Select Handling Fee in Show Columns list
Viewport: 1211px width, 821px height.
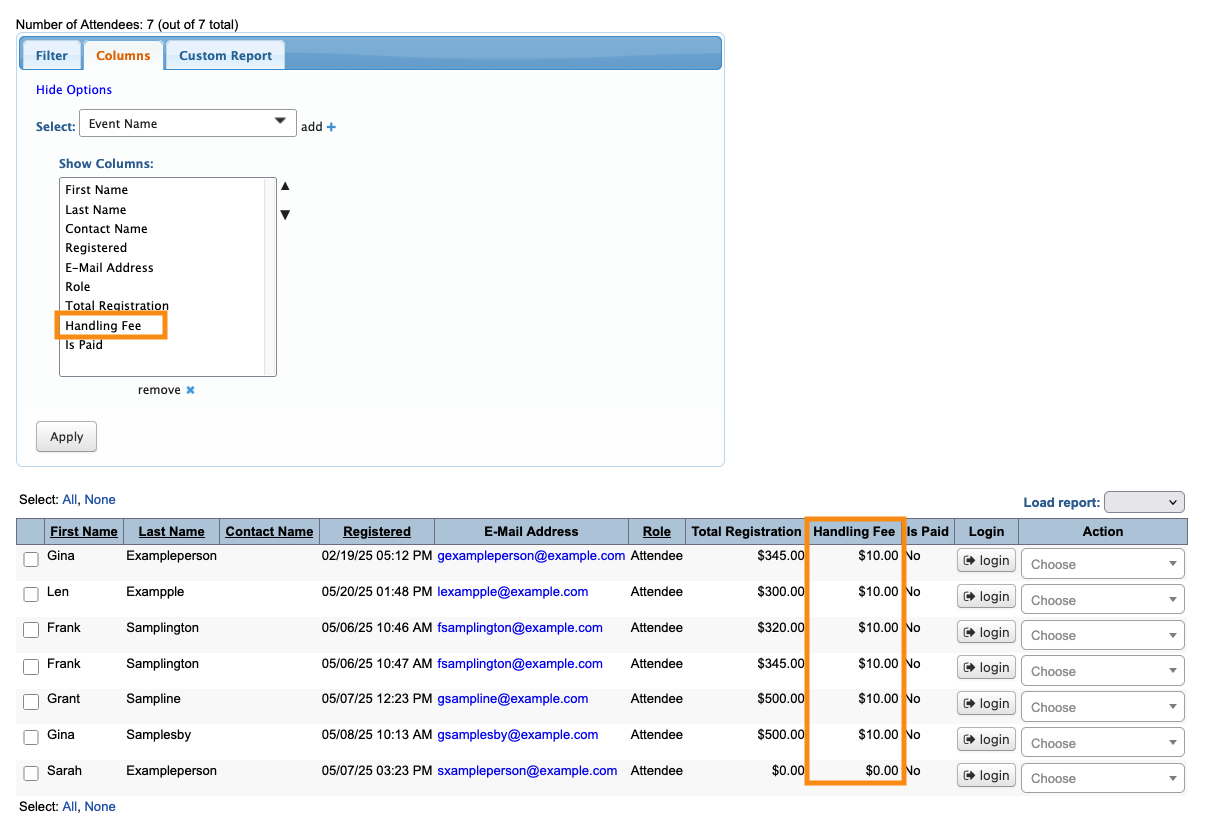point(103,326)
